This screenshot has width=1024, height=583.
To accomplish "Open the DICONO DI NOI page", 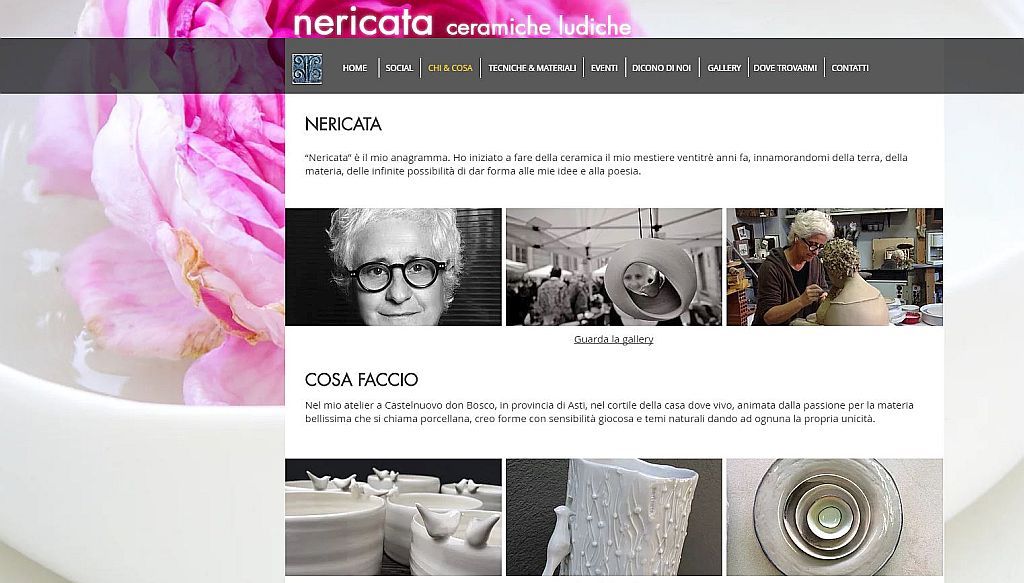I will (x=662, y=68).
